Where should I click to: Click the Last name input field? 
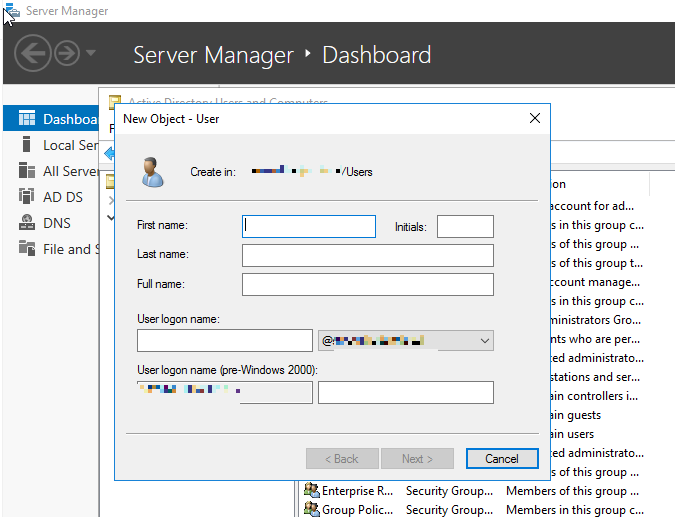(368, 255)
